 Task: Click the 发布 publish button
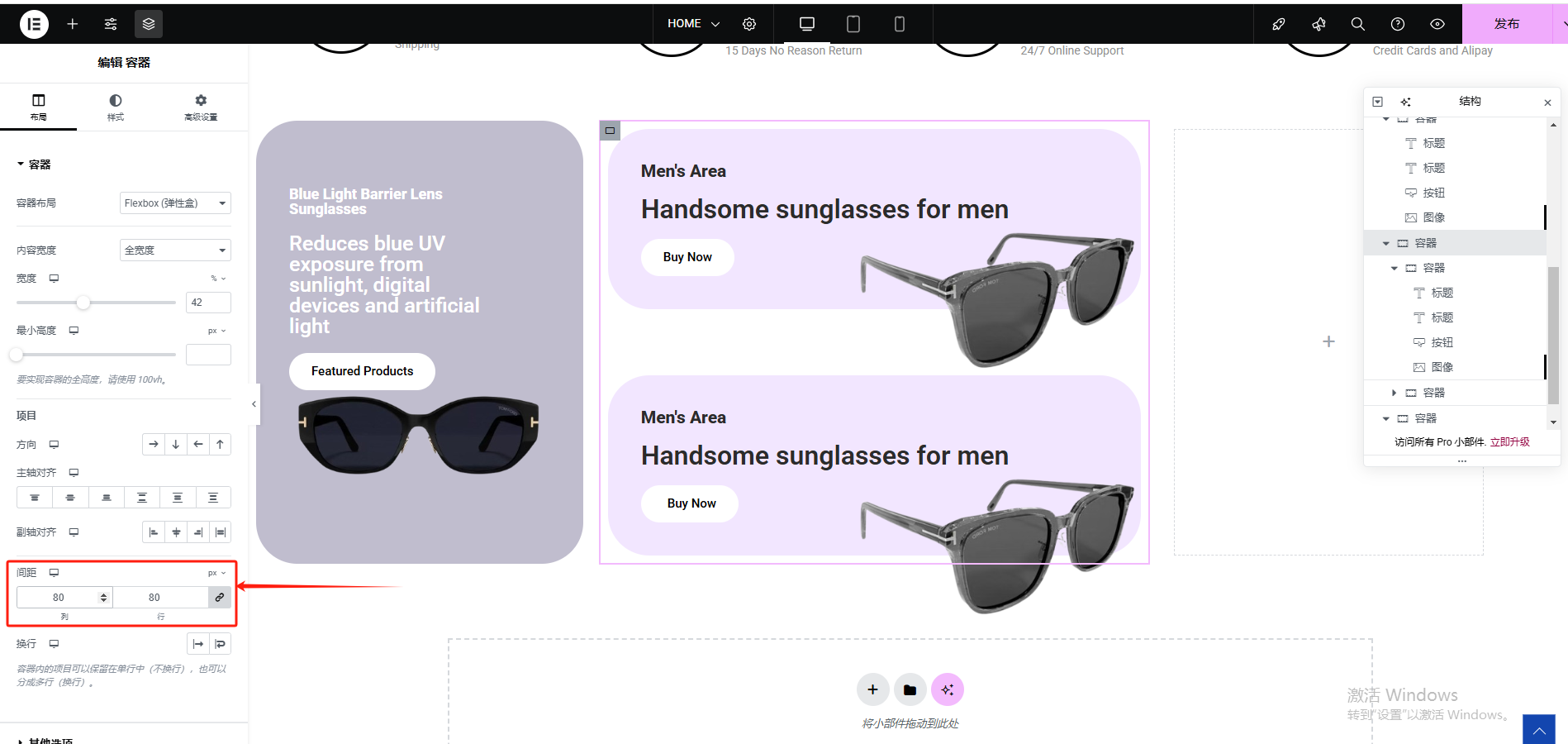[x=1506, y=24]
